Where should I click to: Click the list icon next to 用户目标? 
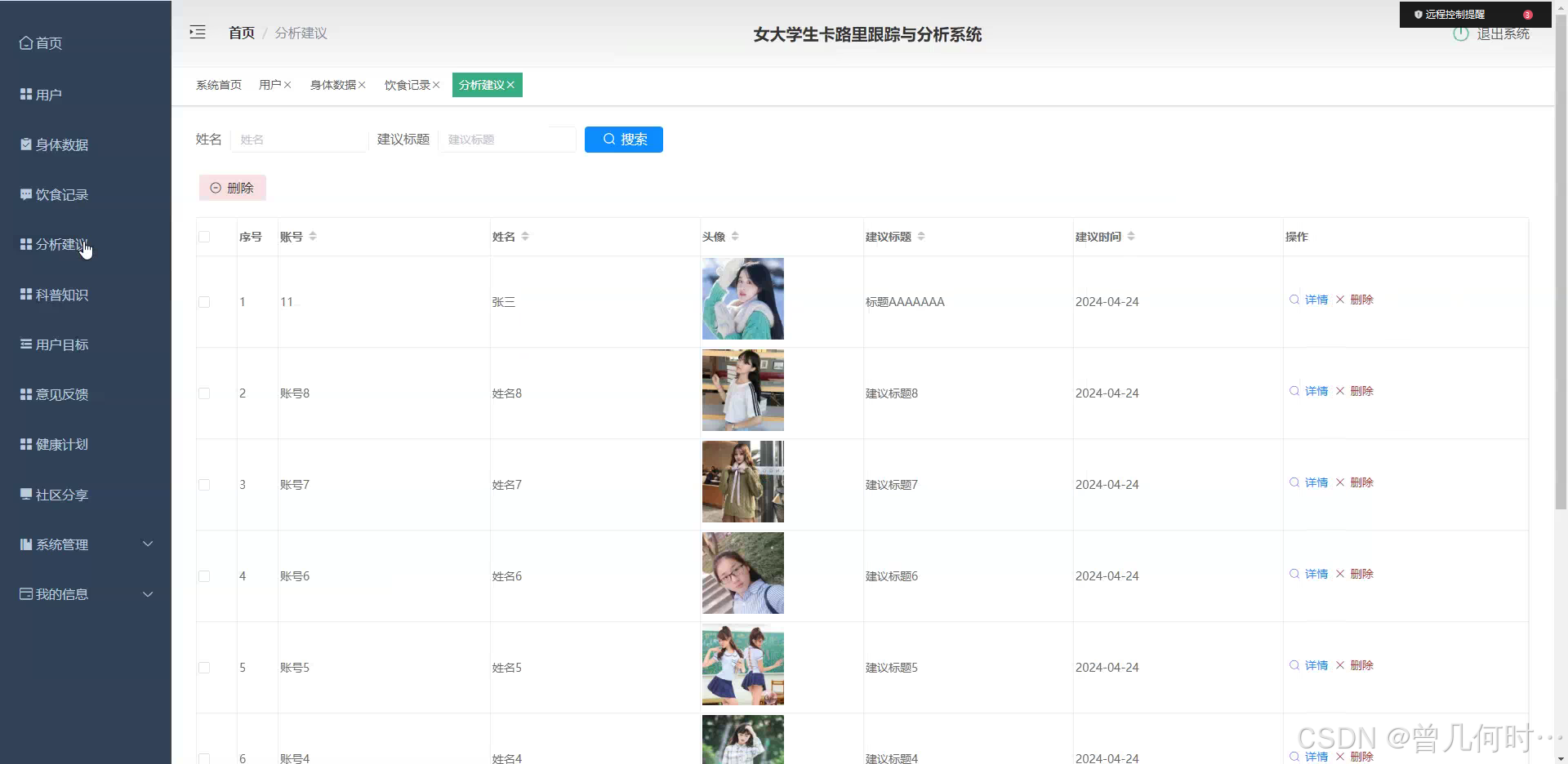pyautogui.click(x=26, y=344)
